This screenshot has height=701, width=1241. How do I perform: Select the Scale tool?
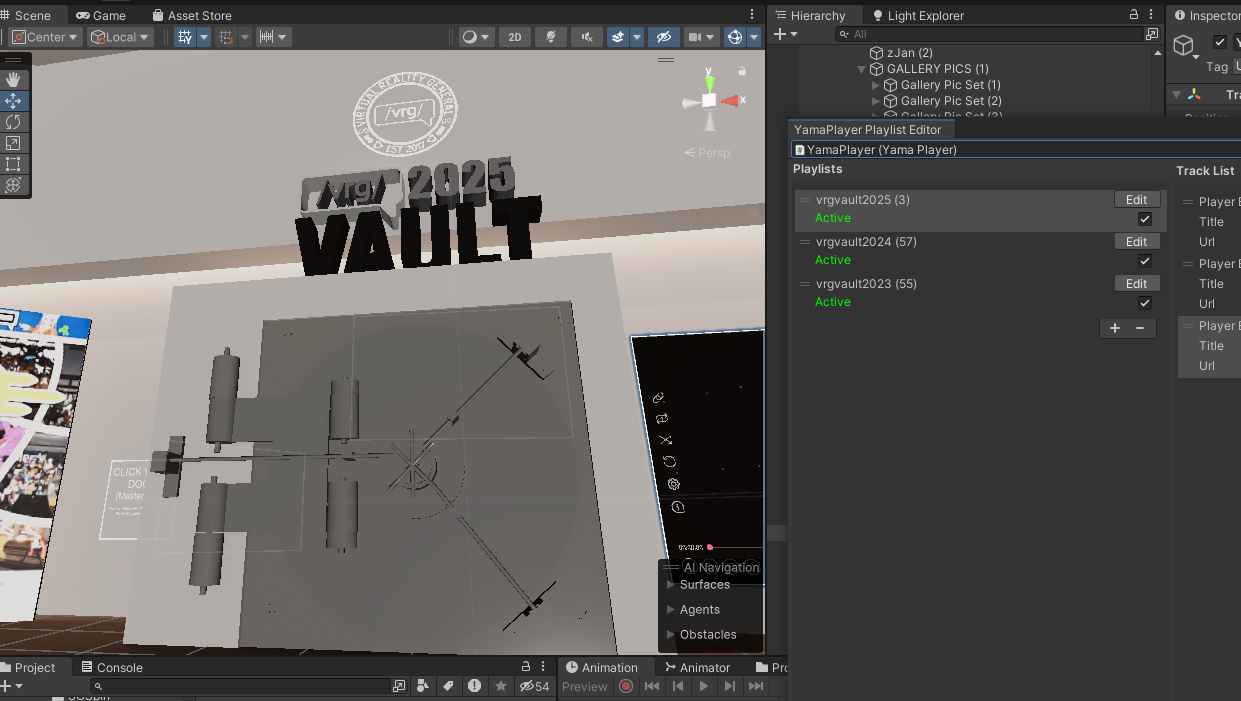coord(14,143)
